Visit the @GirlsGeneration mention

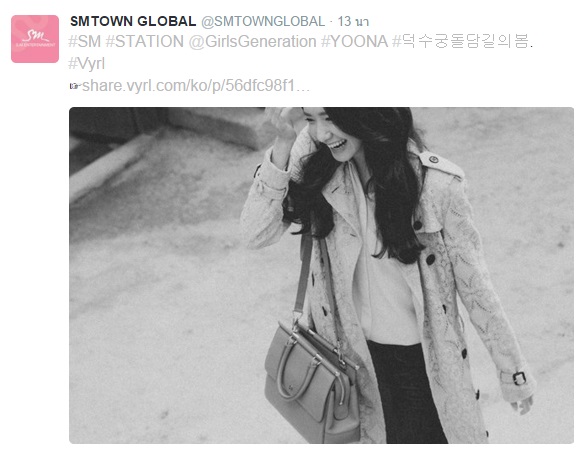[252, 41]
